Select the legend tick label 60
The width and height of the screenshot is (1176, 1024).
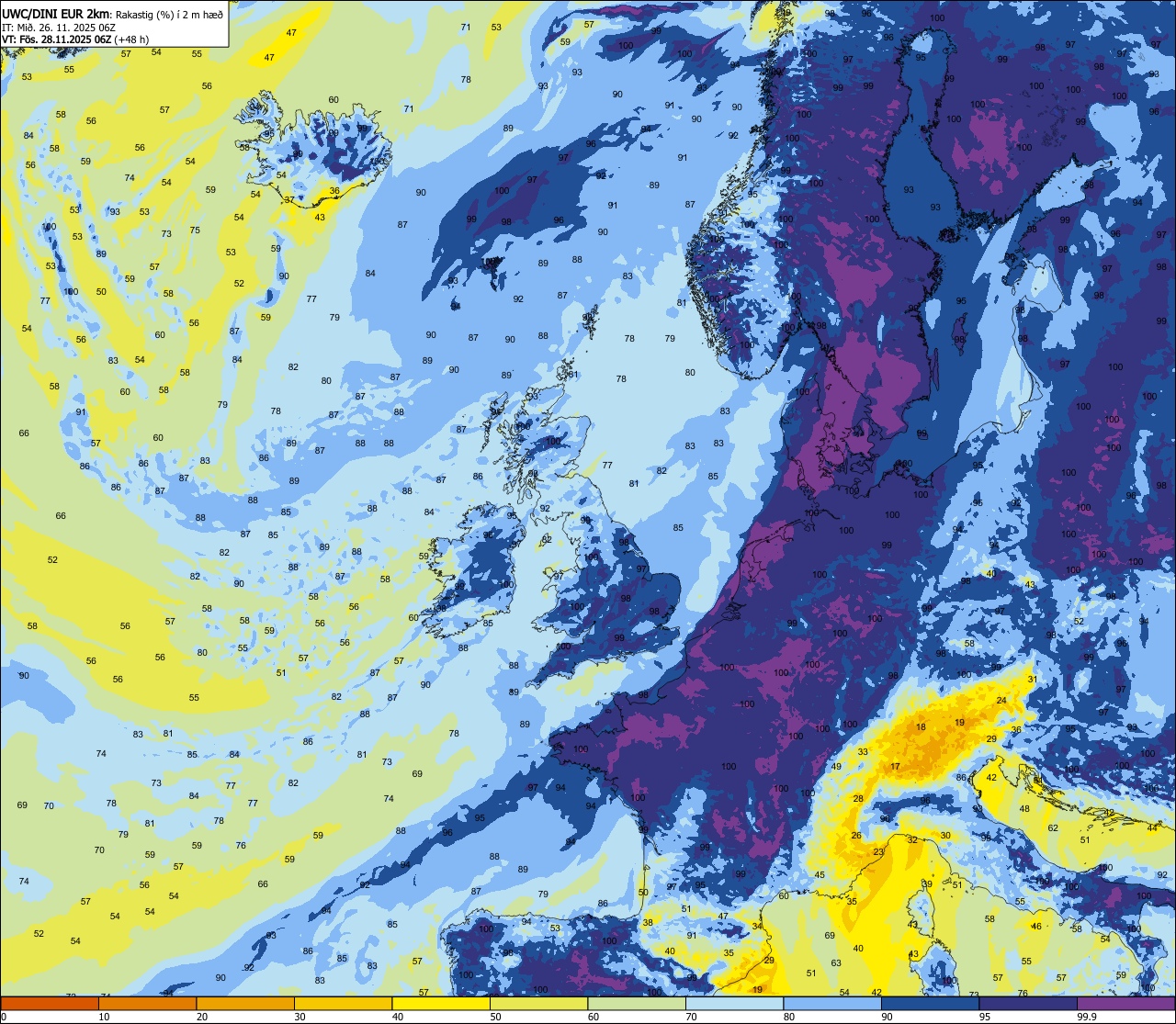coord(594,1017)
